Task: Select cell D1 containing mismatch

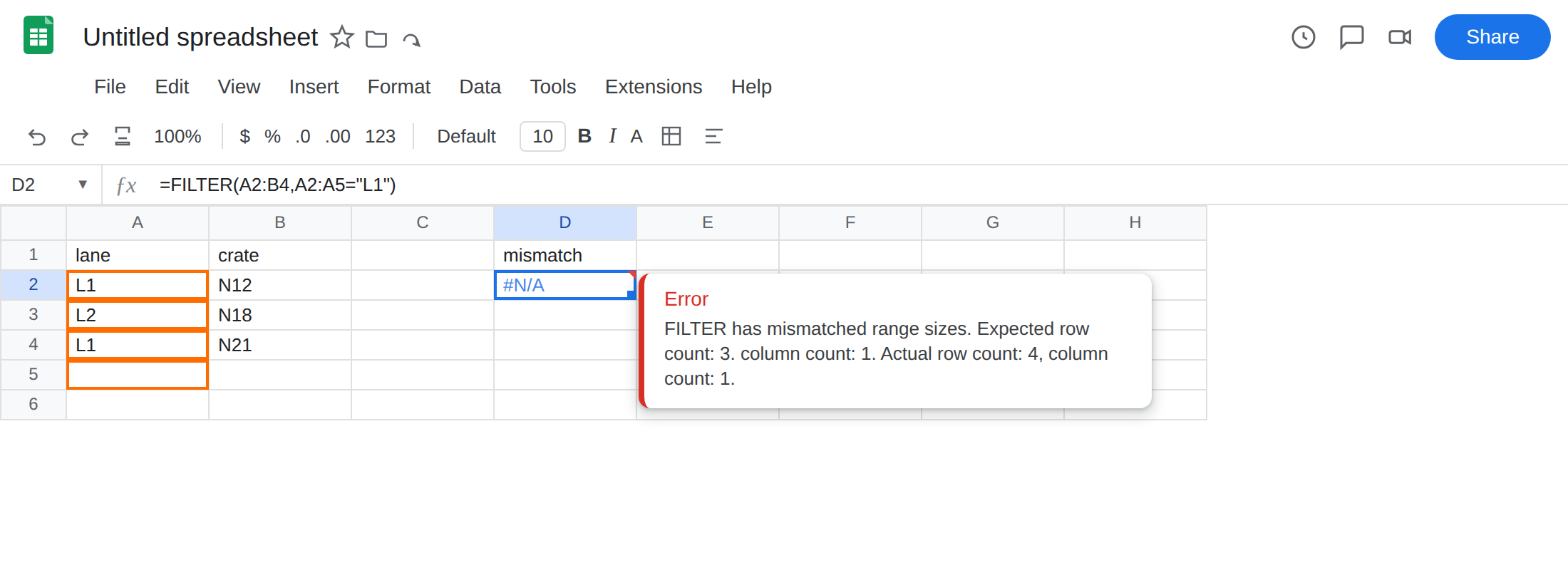Action: pyautogui.click(x=565, y=255)
